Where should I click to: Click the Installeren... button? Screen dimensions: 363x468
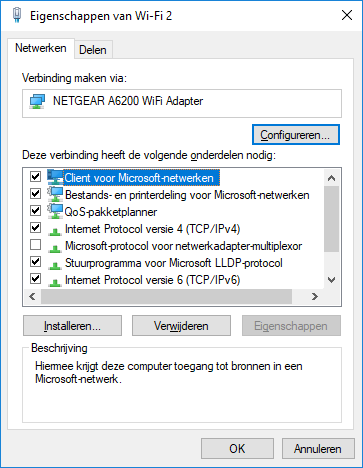click(72, 326)
